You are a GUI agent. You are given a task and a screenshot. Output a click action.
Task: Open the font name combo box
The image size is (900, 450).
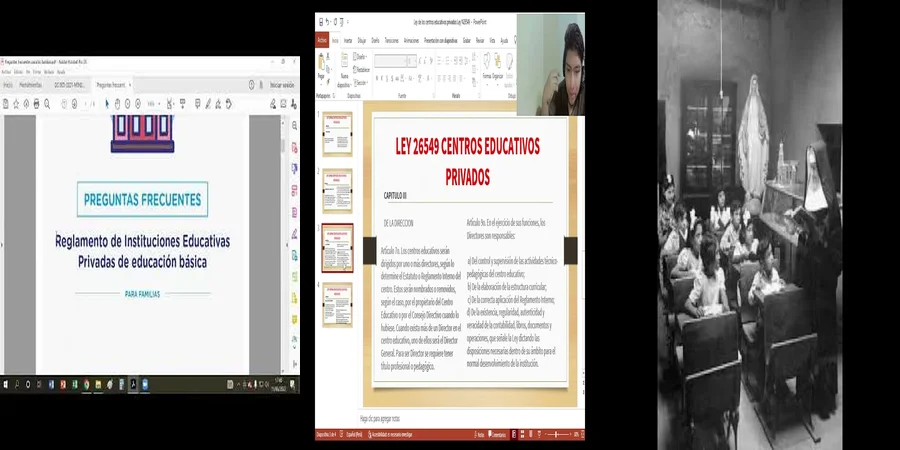coord(390,61)
